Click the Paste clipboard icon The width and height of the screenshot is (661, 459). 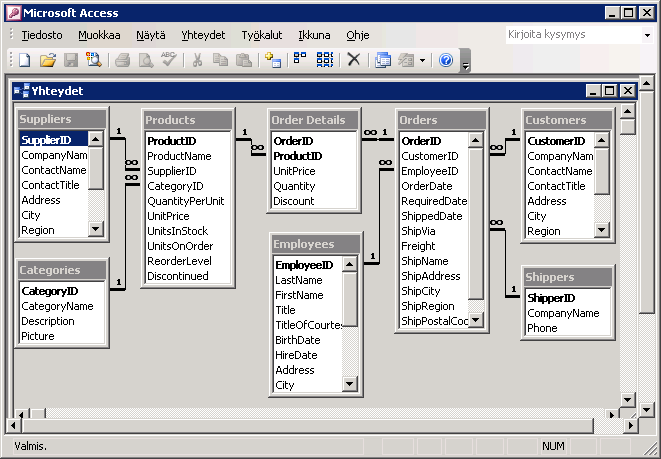point(244,60)
